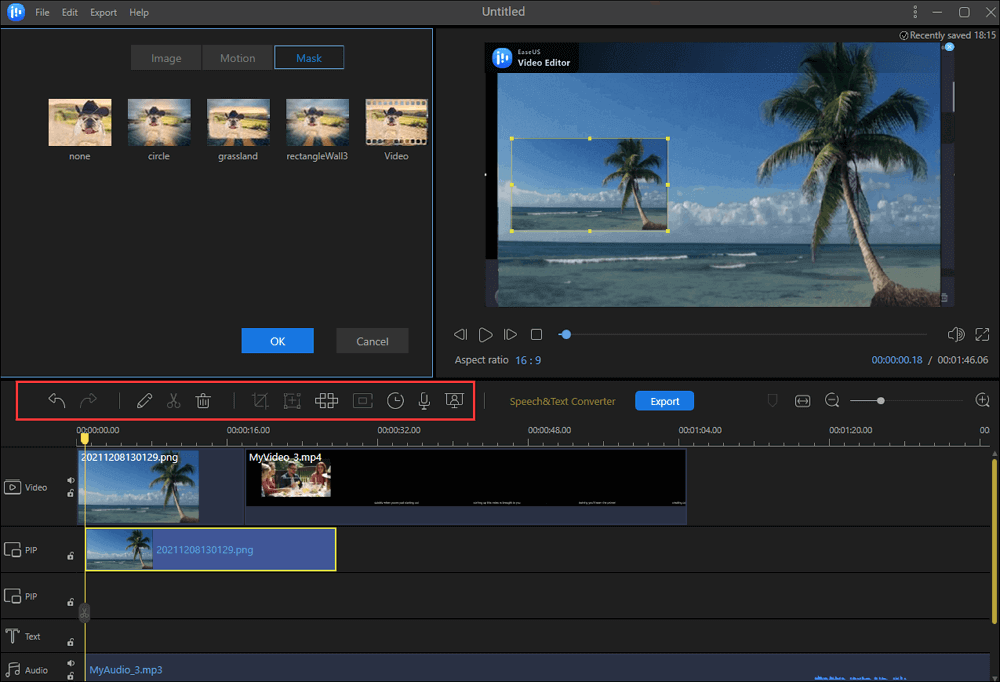Adjust the timeline zoom slider handle

coord(880,401)
